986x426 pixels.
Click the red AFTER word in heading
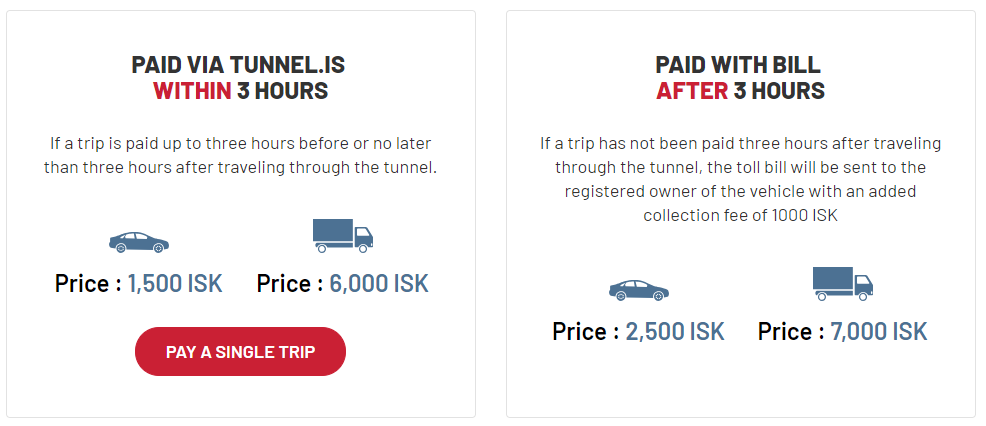691,91
